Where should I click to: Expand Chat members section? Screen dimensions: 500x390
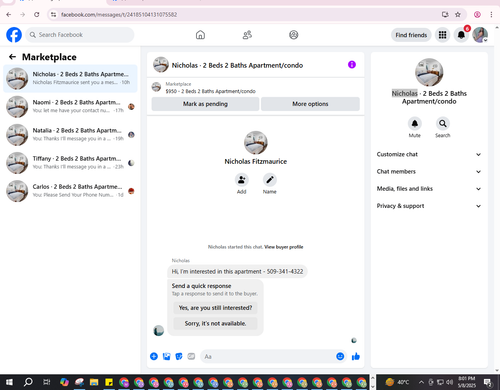pyautogui.click(x=429, y=172)
